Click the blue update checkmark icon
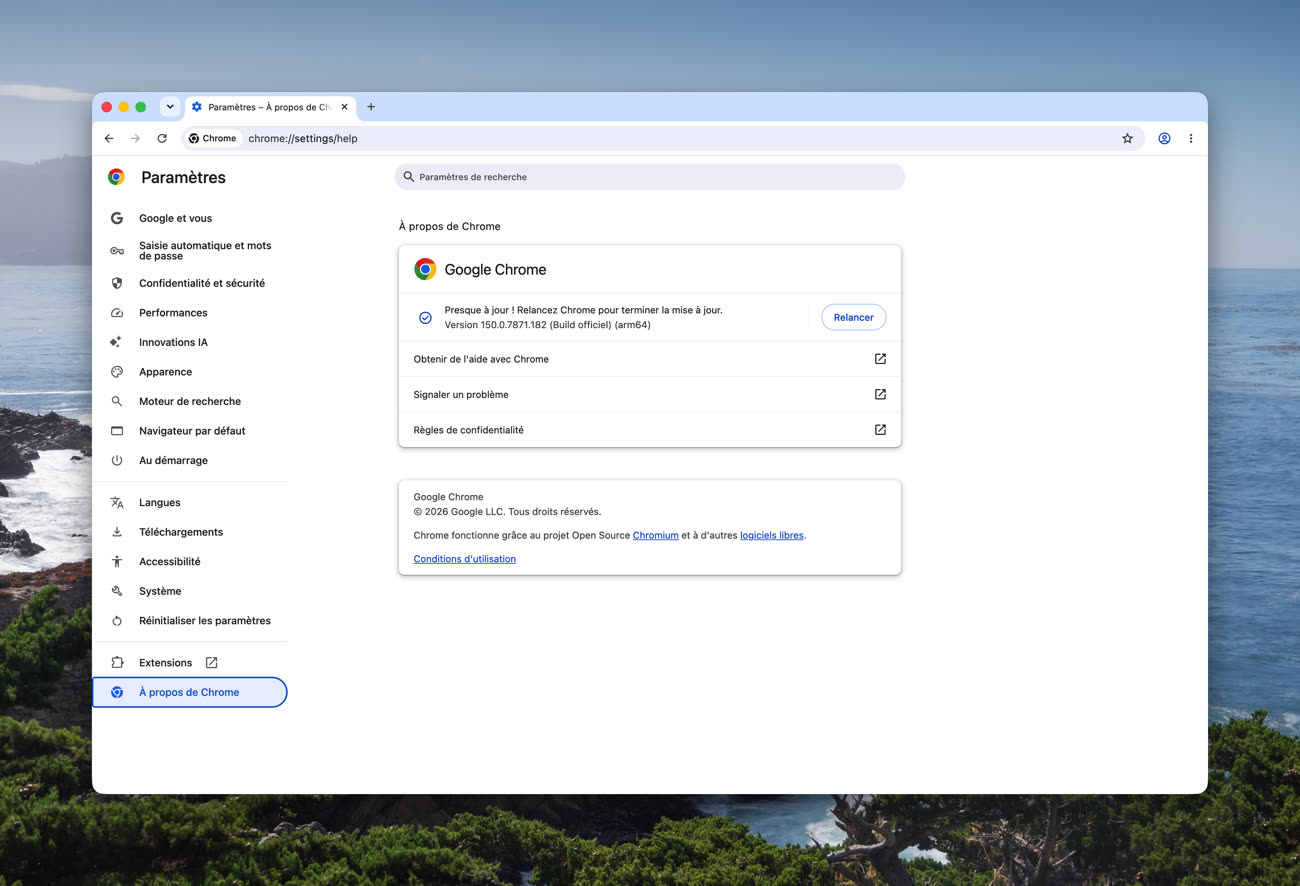The width and height of the screenshot is (1300, 886). [425, 317]
